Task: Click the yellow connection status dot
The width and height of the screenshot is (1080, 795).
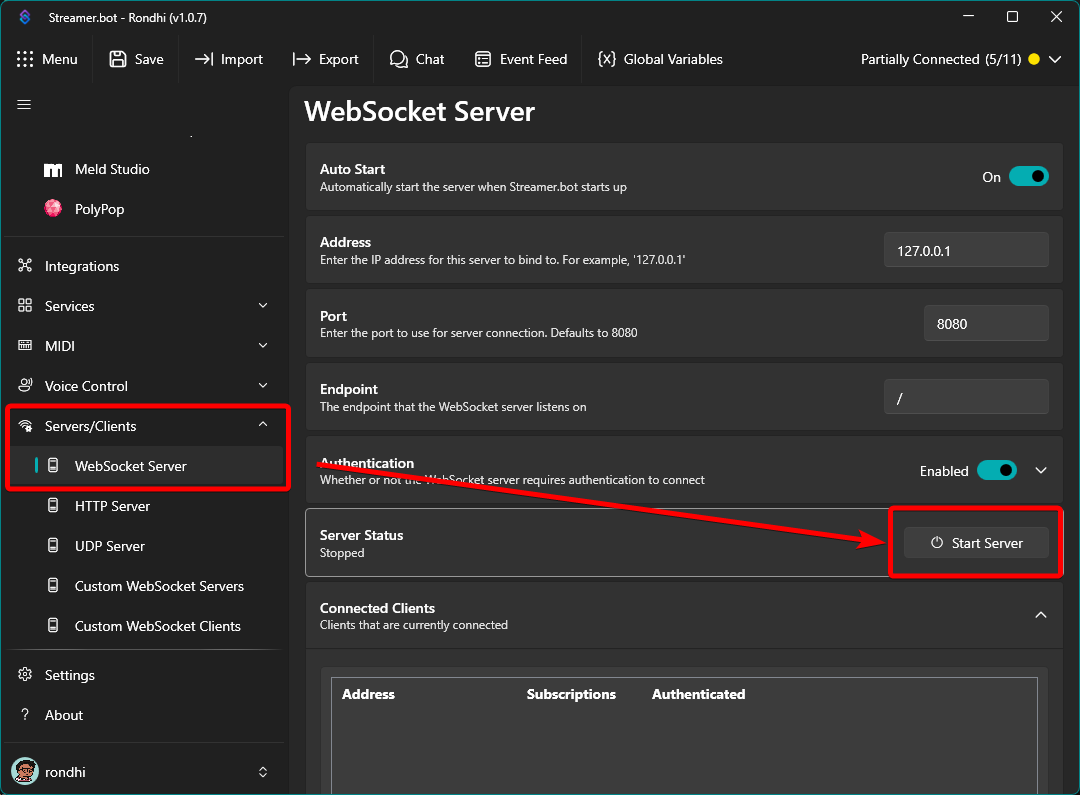Action: click(1034, 59)
